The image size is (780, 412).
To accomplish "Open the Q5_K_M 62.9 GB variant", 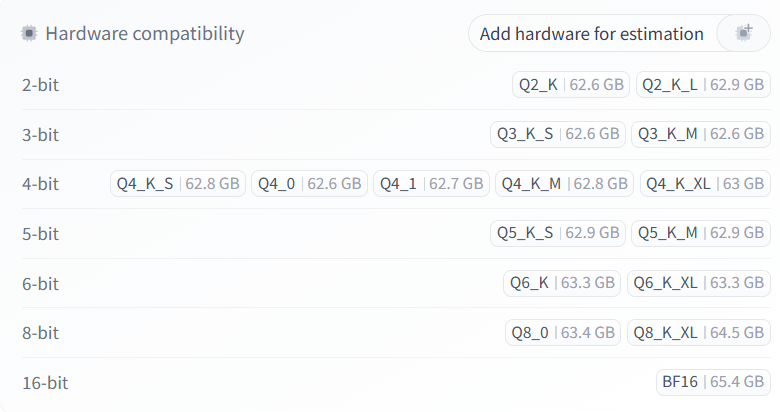I will pos(701,234).
